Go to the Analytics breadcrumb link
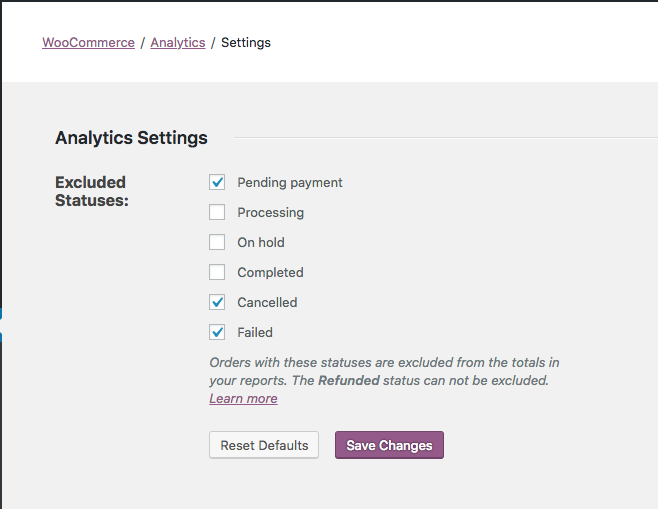The height and width of the screenshot is (509, 658). (178, 43)
